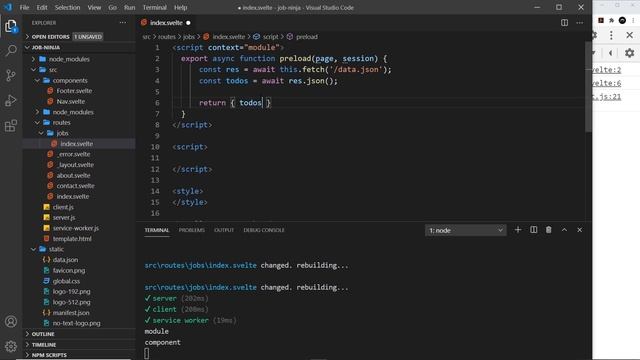The image size is (640, 360).
Task: Click the 'preload' breadcrumb item
Action: pyautogui.click(x=302, y=37)
